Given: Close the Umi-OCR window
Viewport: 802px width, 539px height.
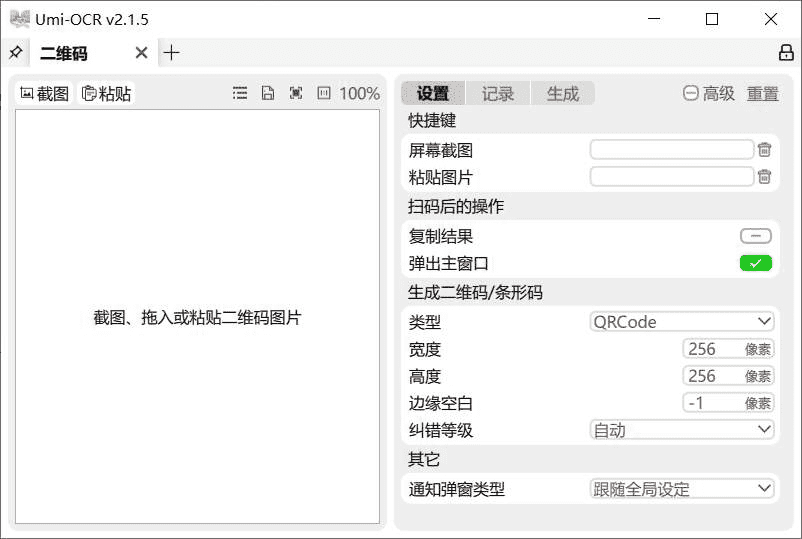Looking at the screenshot, I should tap(770, 19).
